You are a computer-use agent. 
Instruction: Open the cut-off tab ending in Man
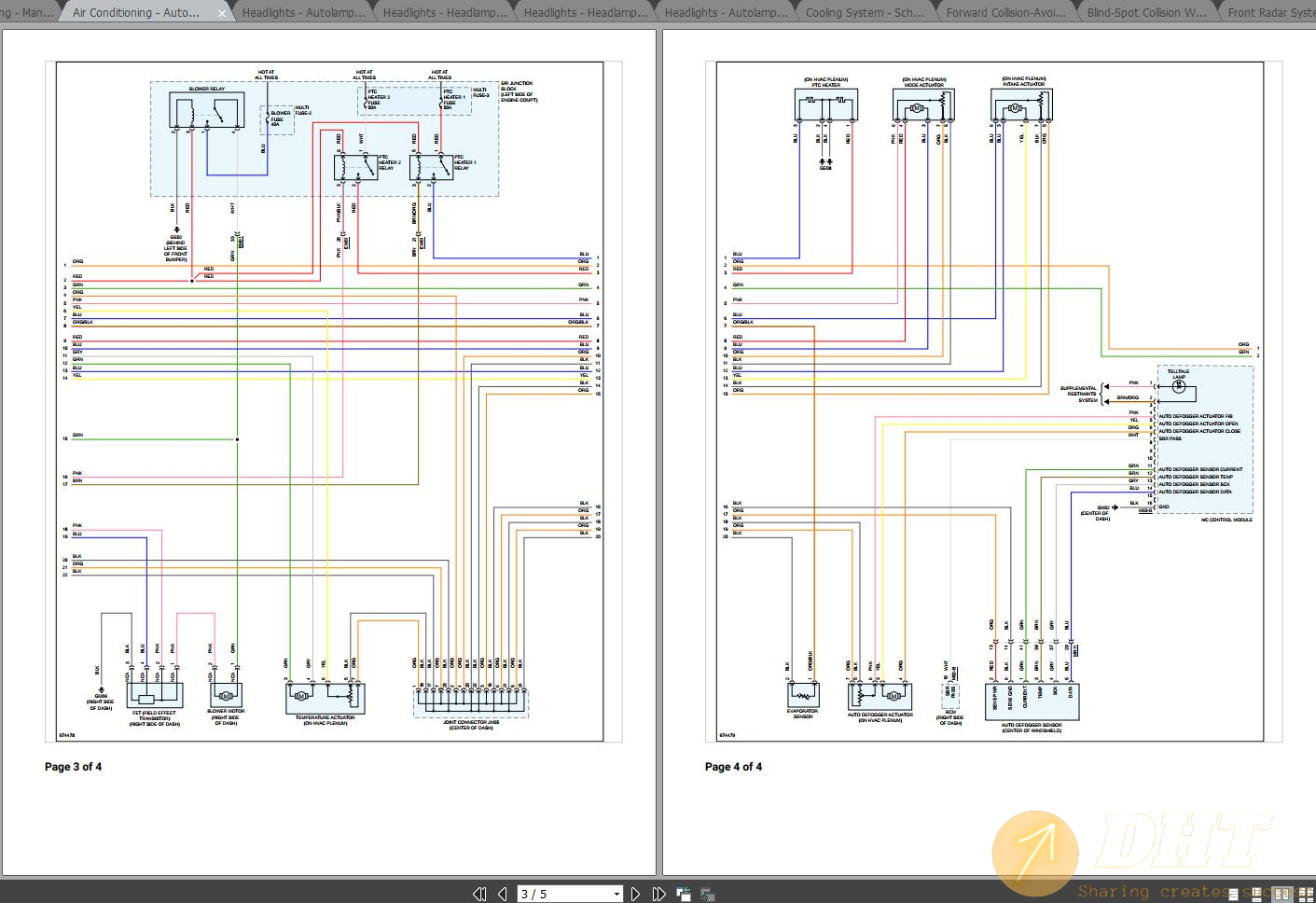tap(28, 13)
